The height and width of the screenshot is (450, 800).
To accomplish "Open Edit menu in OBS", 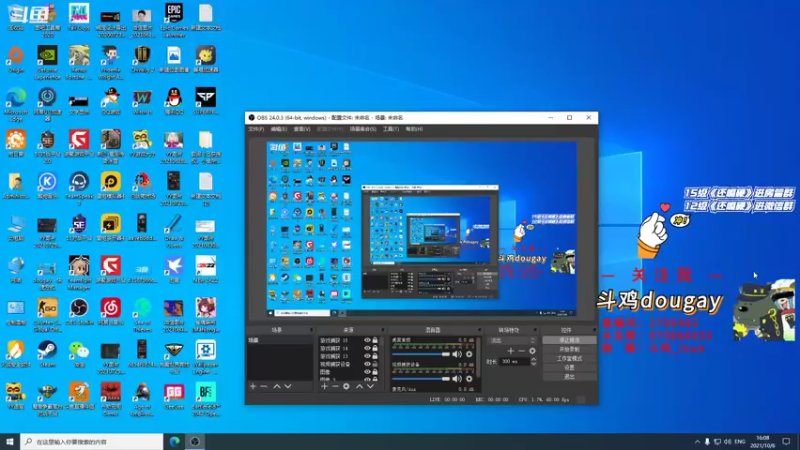I will point(279,129).
